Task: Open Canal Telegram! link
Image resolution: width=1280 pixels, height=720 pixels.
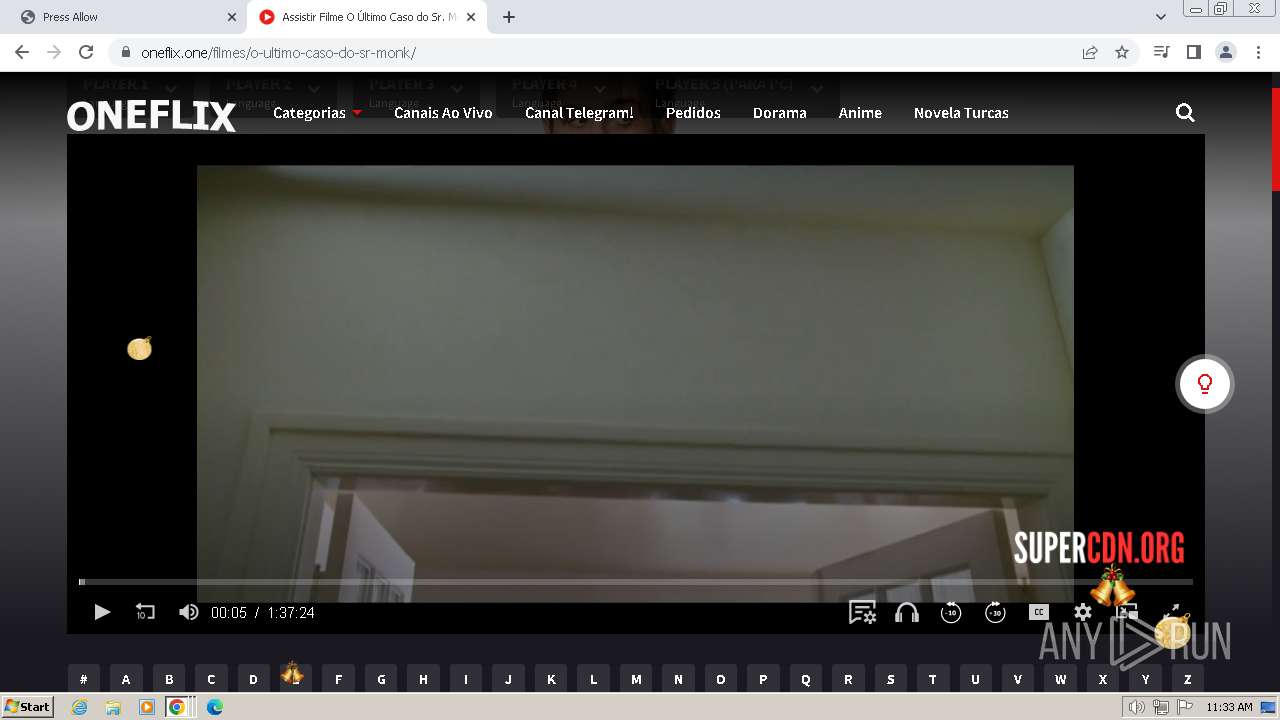Action: tap(579, 113)
